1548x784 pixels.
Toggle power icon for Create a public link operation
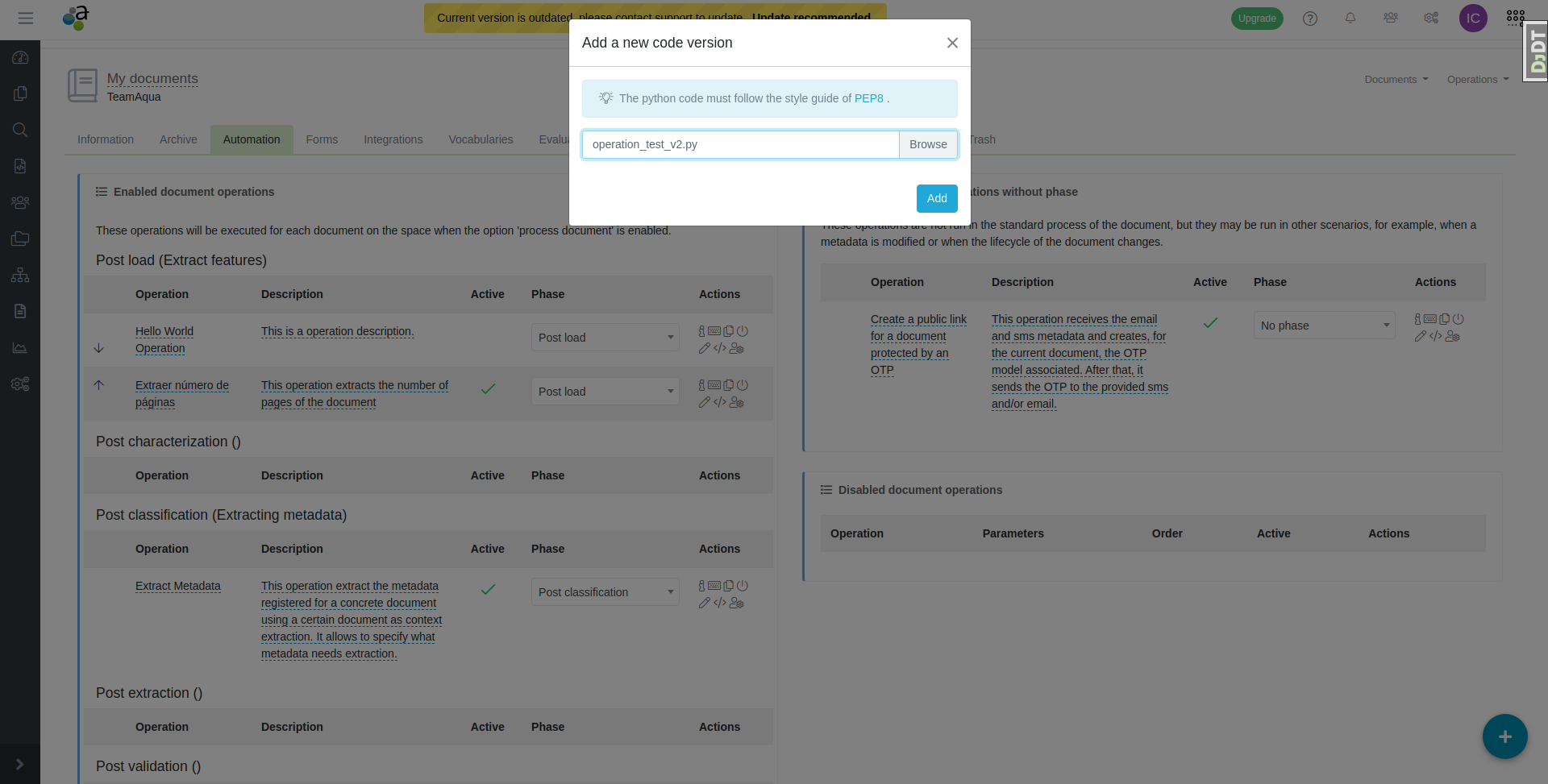pos(1459,319)
